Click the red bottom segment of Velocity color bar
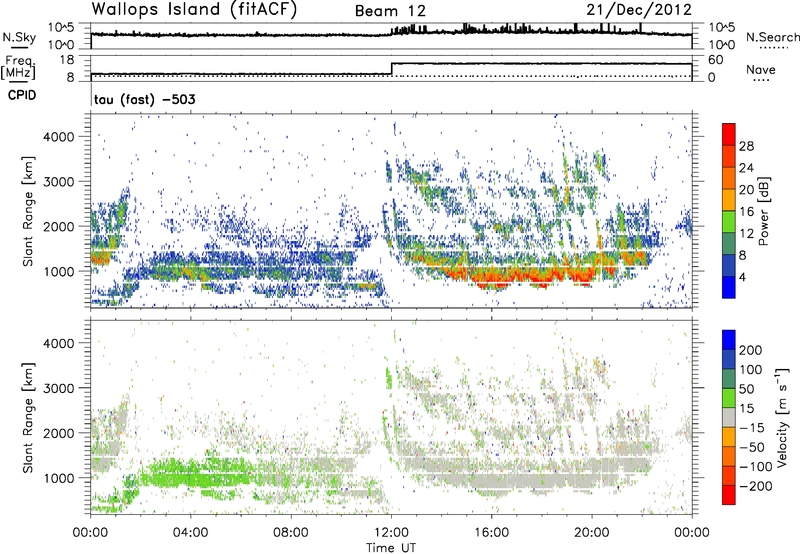800x554 pixels. (x=729, y=495)
